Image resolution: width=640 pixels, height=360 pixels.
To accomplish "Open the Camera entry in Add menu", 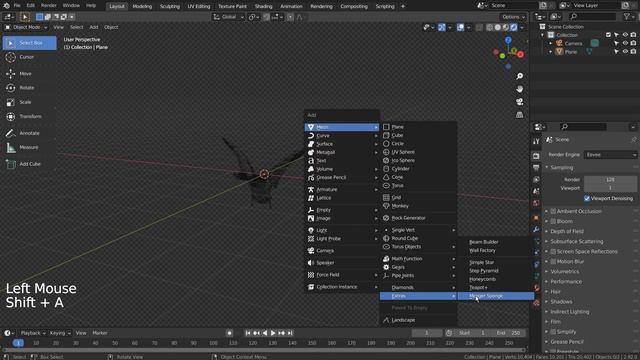I will 342,251.
